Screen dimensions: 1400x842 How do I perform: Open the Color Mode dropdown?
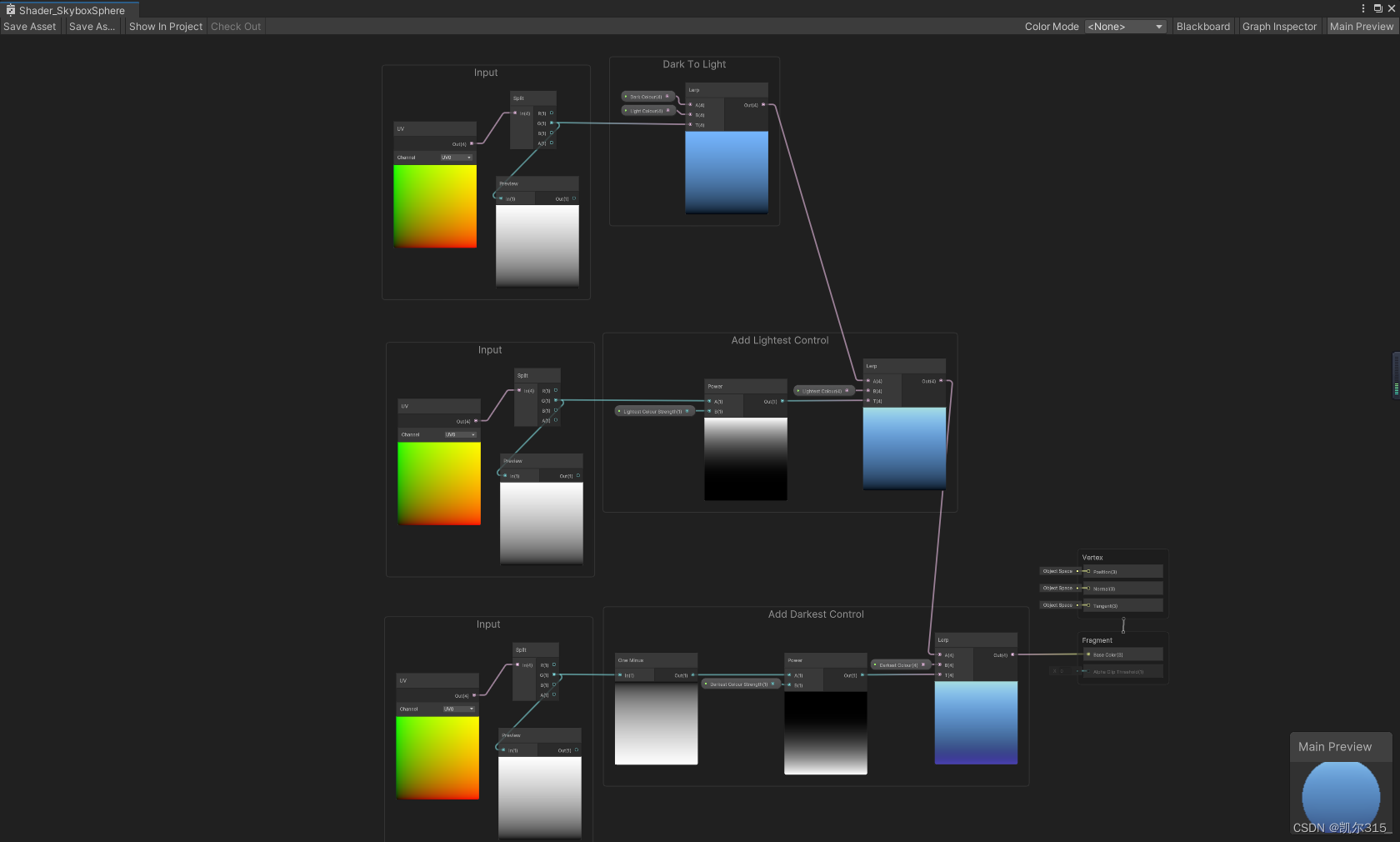click(x=1125, y=26)
